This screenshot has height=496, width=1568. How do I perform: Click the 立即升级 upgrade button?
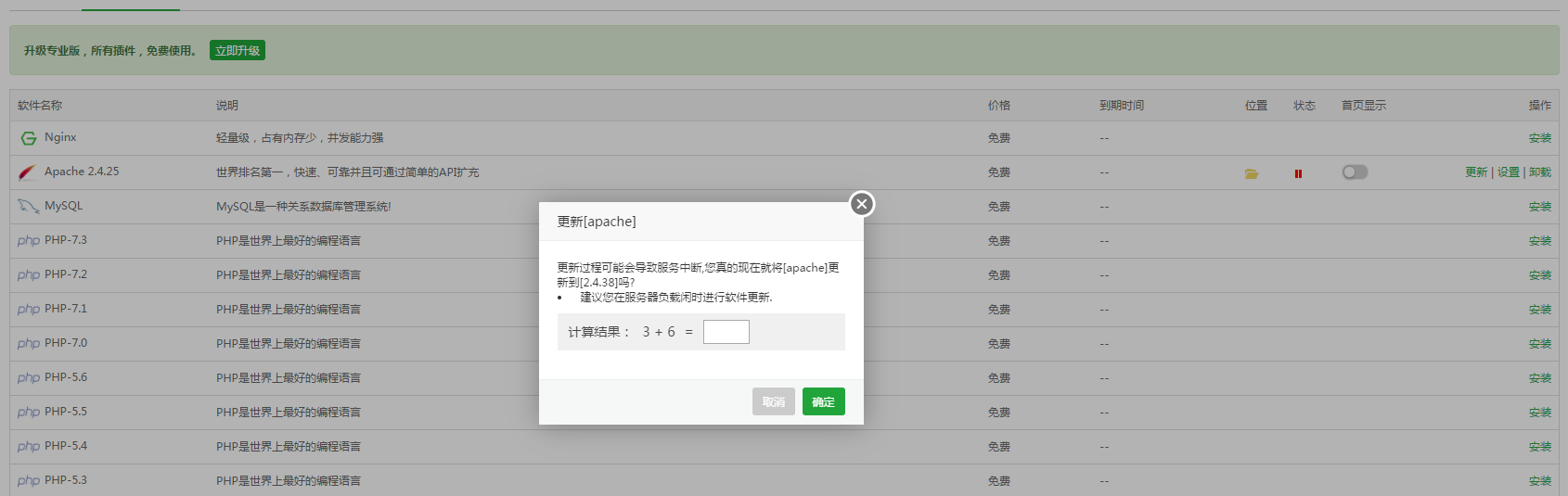[x=238, y=50]
